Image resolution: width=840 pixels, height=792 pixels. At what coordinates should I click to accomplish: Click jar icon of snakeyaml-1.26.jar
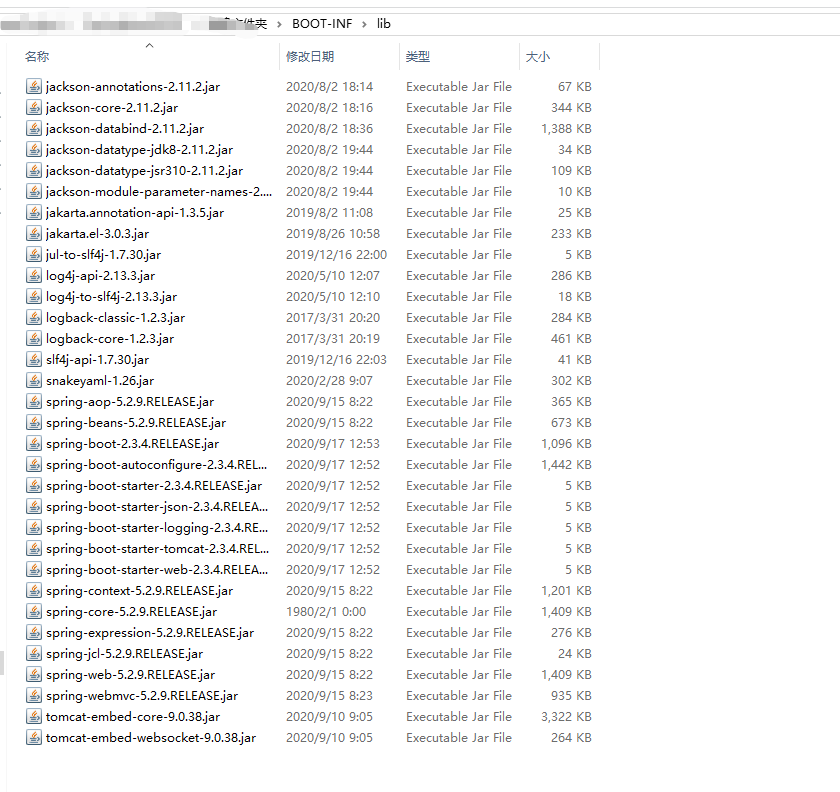34,380
